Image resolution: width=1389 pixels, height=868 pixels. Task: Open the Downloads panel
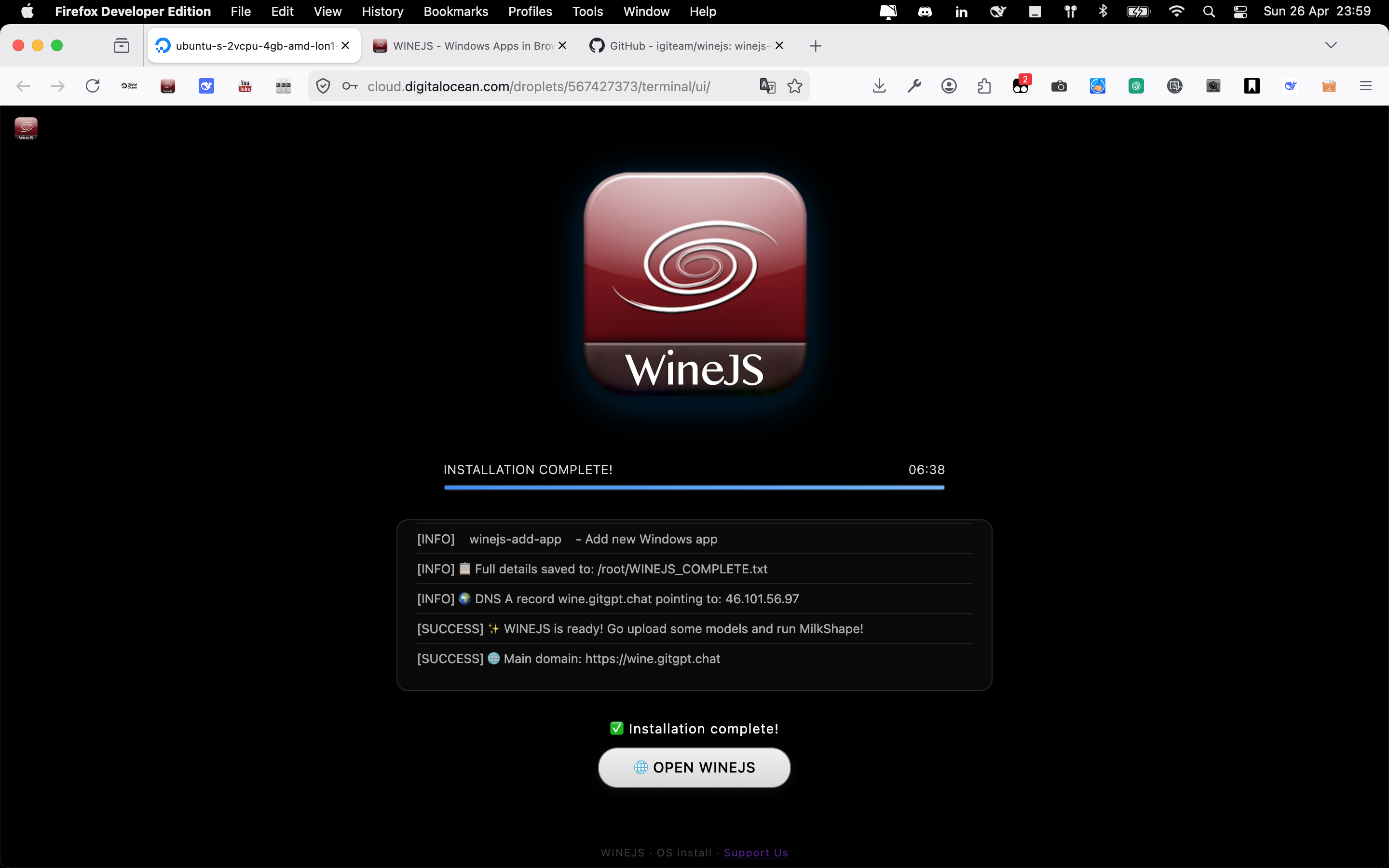click(879, 86)
